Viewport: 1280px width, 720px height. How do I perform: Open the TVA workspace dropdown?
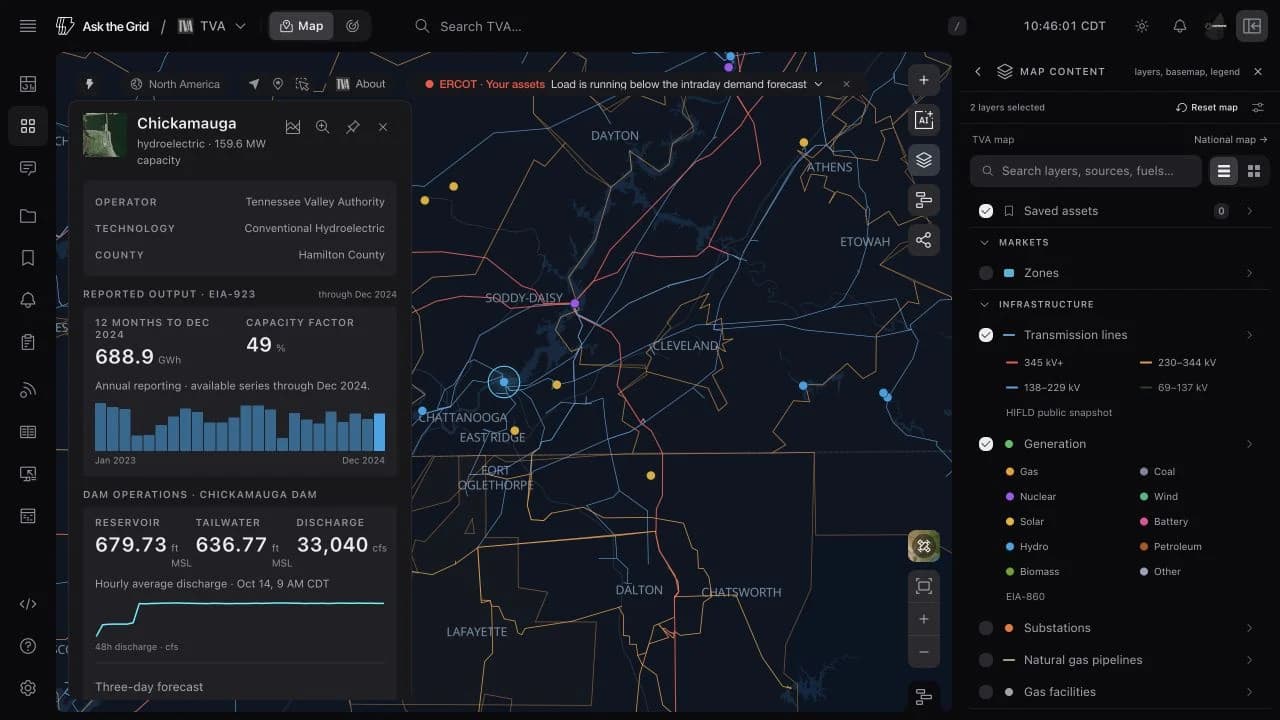click(212, 26)
